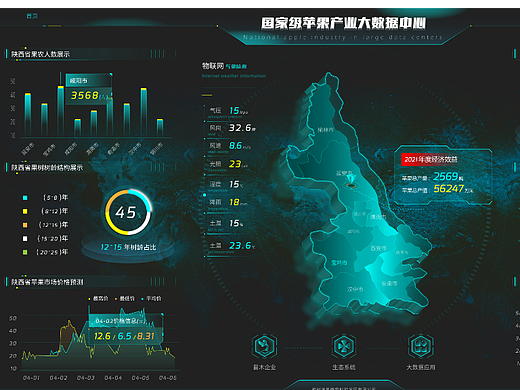This screenshot has width=520, height=390.
Task: Click the 物联网 section heading
Action: click(213, 66)
